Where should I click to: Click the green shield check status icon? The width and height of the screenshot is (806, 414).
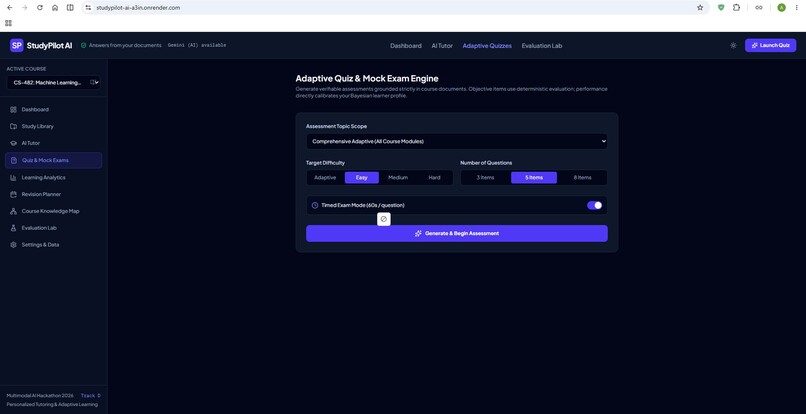click(84, 45)
